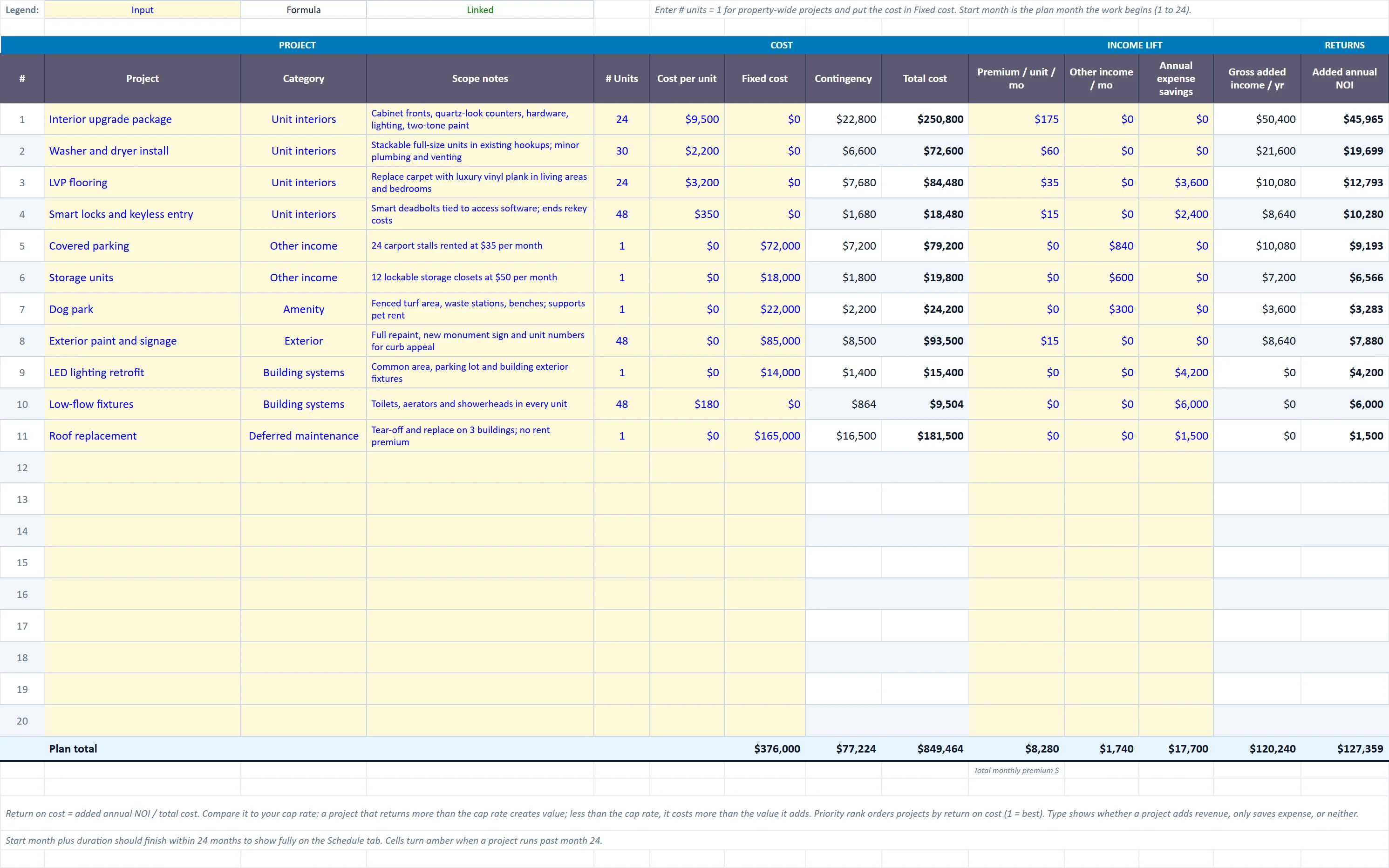
Task: Select the $127,359 total added NOI cell
Action: coord(1344,749)
